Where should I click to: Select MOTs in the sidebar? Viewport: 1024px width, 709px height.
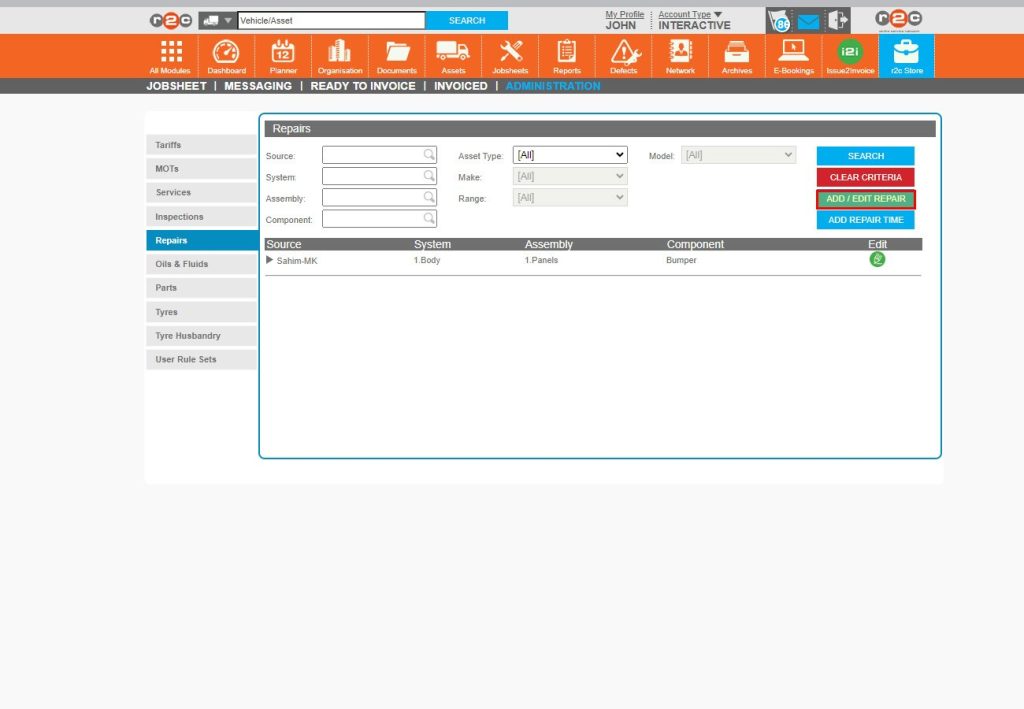[202, 168]
